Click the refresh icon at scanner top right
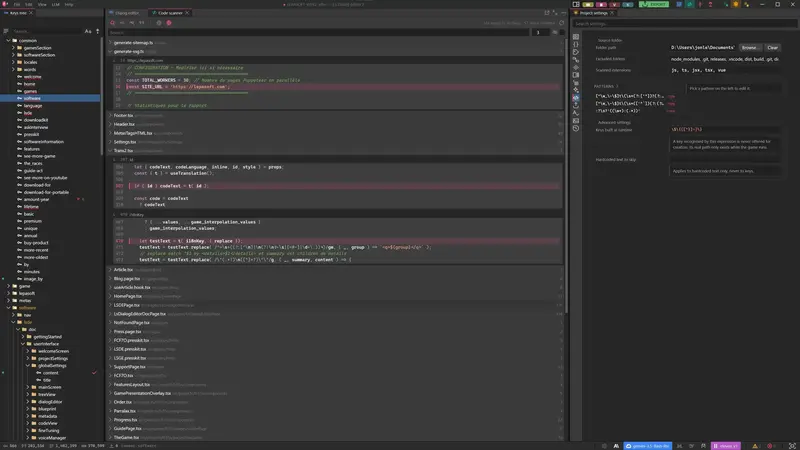800x450 pixels. (x=562, y=22)
